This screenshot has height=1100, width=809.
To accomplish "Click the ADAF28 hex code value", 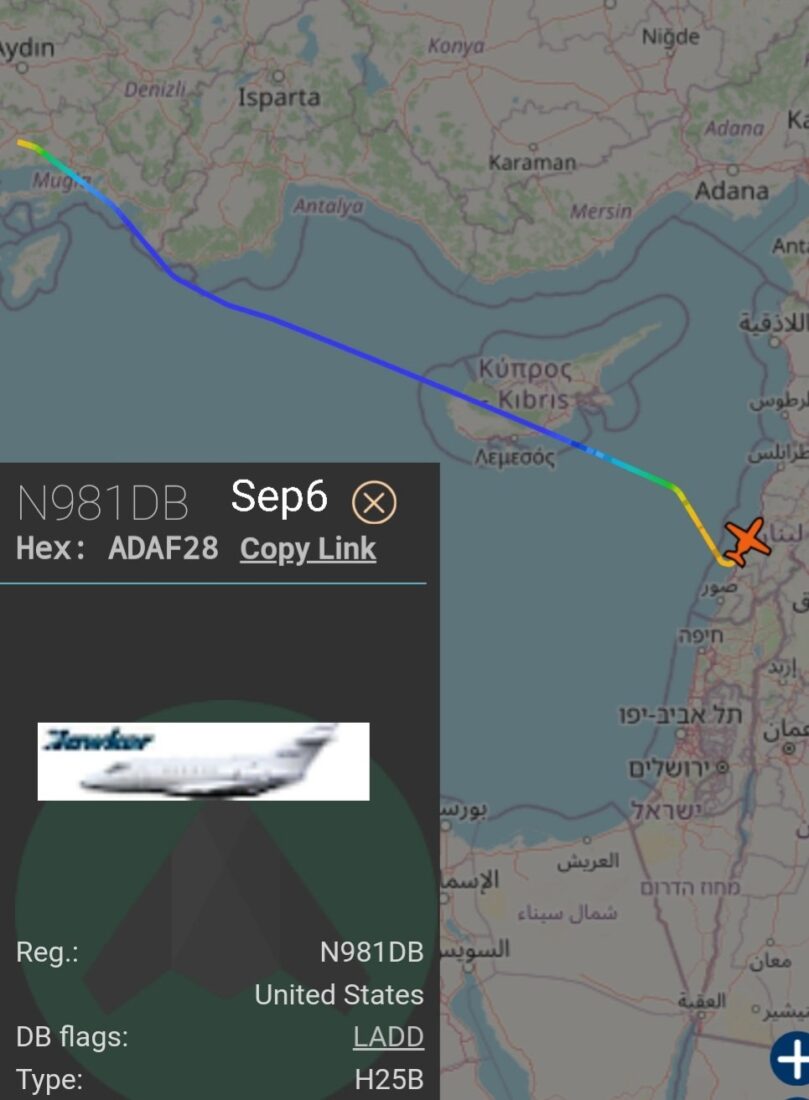I will point(163,548).
